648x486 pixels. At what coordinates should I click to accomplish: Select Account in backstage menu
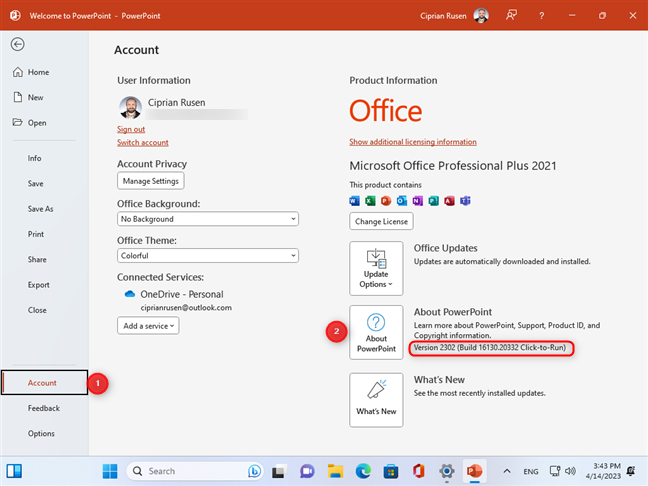[x=44, y=383]
